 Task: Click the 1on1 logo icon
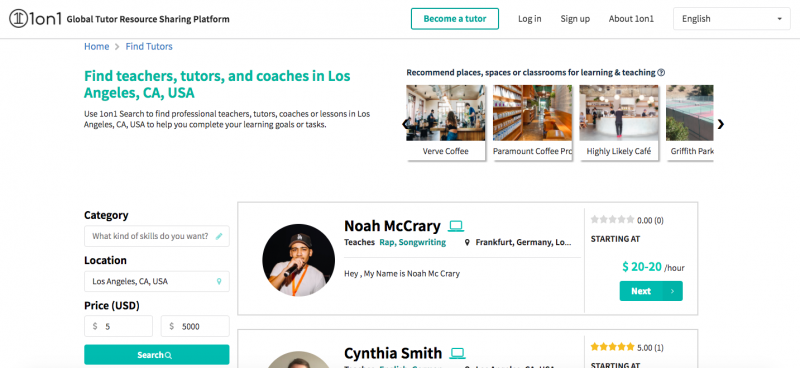point(18,19)
